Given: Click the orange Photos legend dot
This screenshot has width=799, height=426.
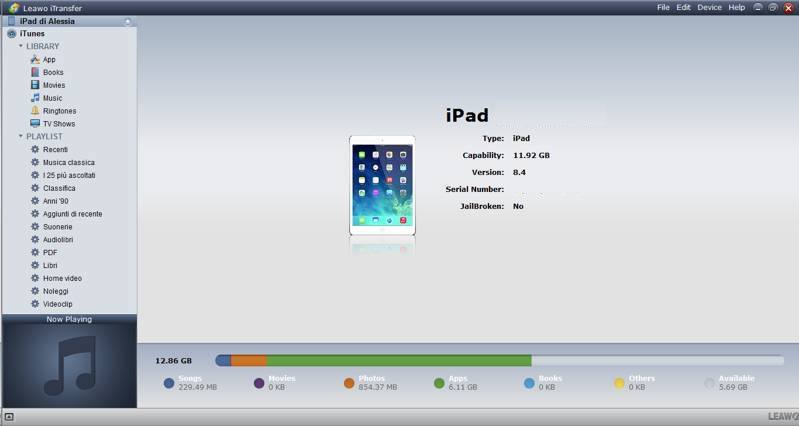Looking at the screenshot, I should tap(349, 383).
